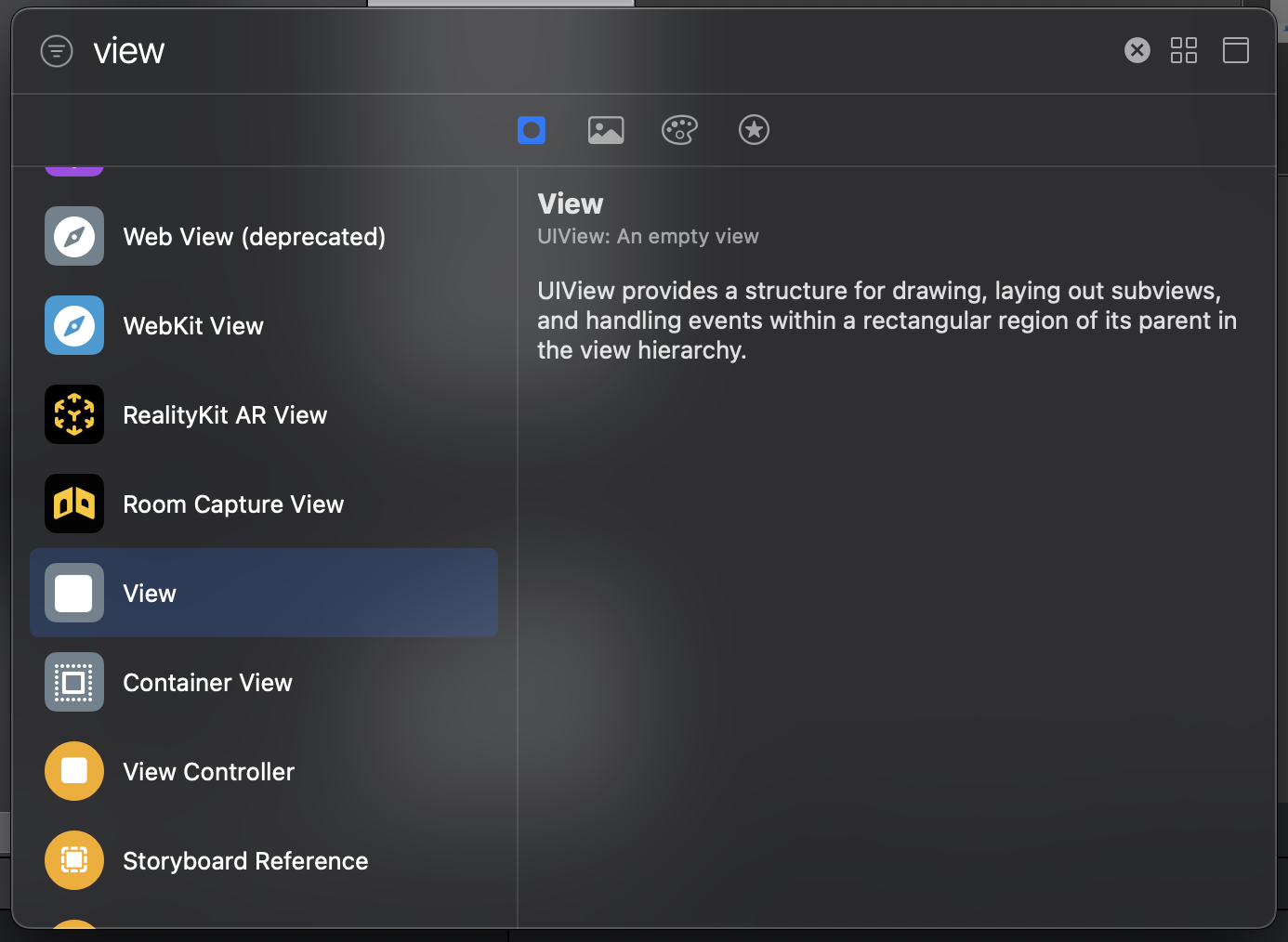
Task: Select the Web View (deprecated) icon
Action: (x=74, y=236)
